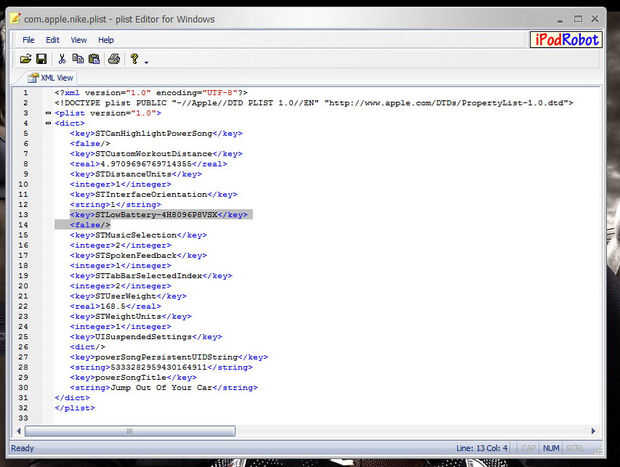Collapse the dict node on line 4
Viewport: 620px width, 467px height.
(x=48, y=123)
